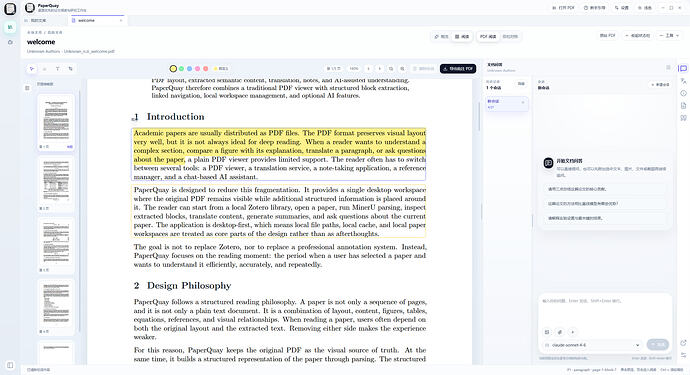Select the cursor tool in the PDF toolbar
Viewport: 690px width, 375px height.
click(x=32, y=69)
